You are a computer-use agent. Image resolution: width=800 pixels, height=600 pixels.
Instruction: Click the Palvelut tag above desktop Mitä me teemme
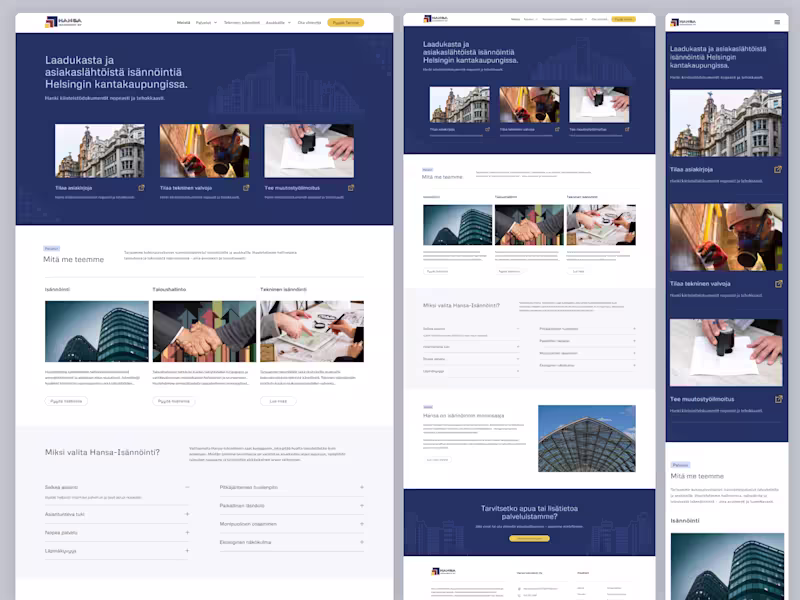click(x=51, y=248)
